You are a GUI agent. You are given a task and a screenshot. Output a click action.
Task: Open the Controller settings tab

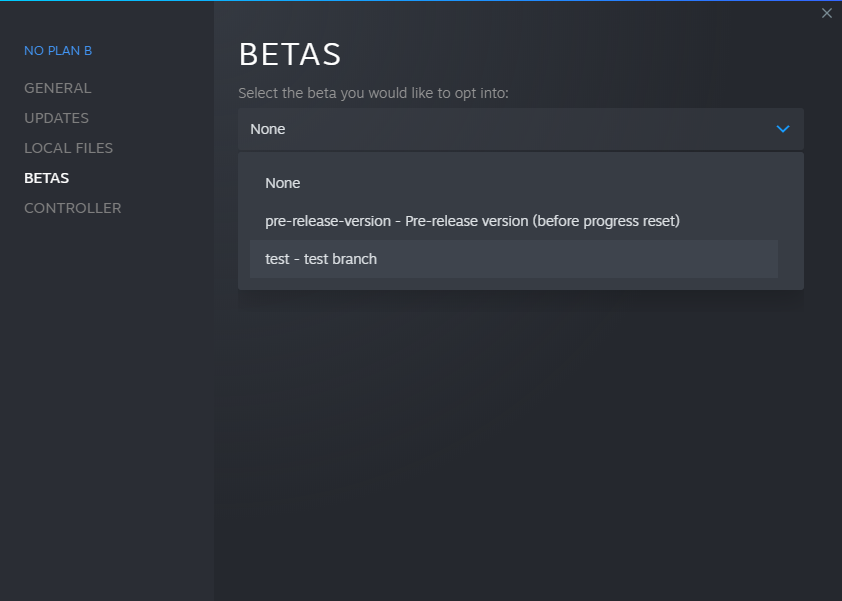72,208
